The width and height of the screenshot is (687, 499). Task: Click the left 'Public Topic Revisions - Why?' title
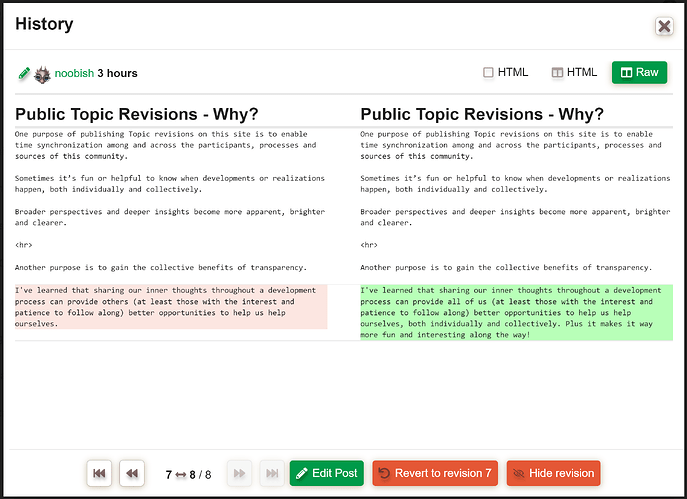[x=137, y=114]
